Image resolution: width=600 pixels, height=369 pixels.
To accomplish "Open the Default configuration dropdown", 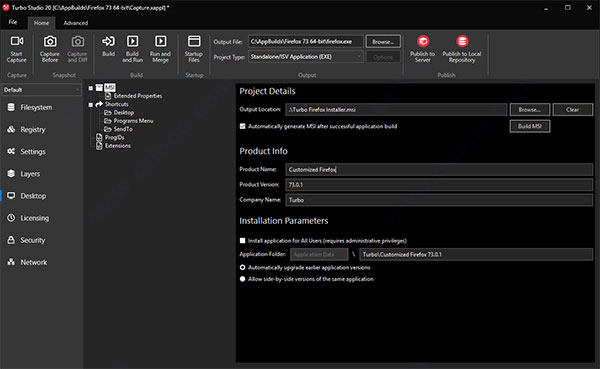I will [41, 90].
